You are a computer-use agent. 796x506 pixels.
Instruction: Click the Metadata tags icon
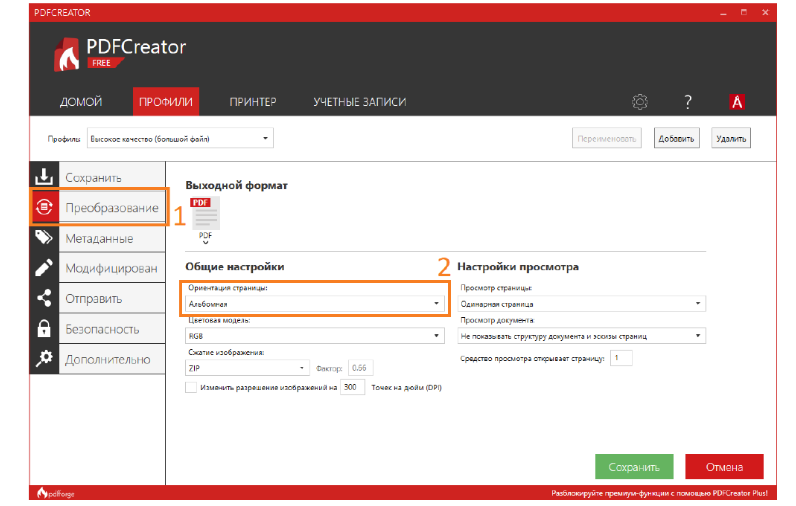click(44, 237)
